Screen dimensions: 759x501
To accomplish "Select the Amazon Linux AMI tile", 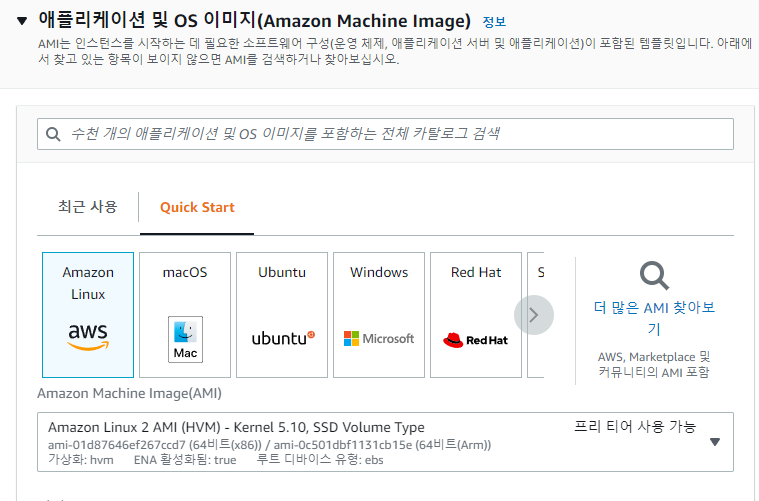I will (88, 315).
